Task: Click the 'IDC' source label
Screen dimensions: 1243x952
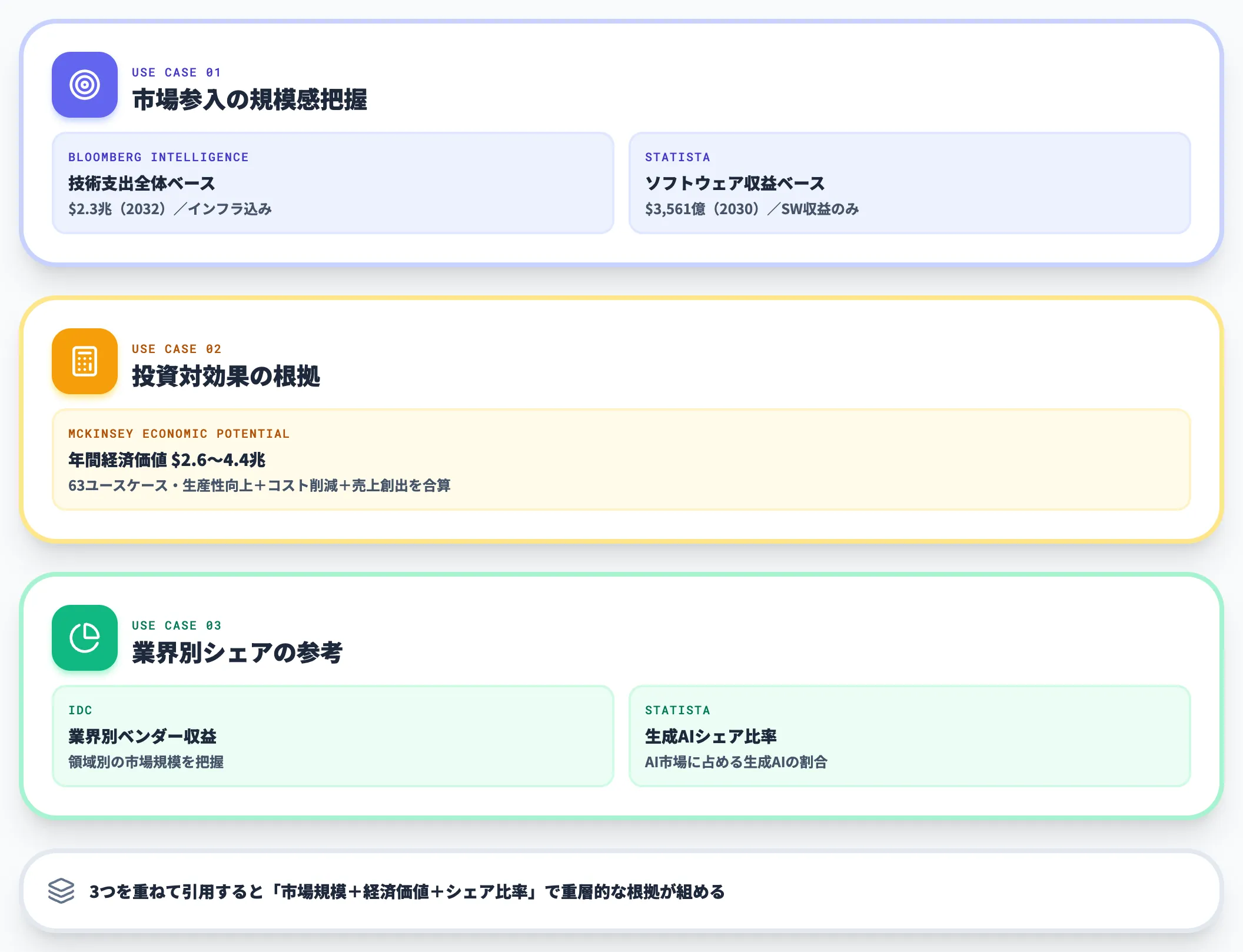Action: coord(80,710)
